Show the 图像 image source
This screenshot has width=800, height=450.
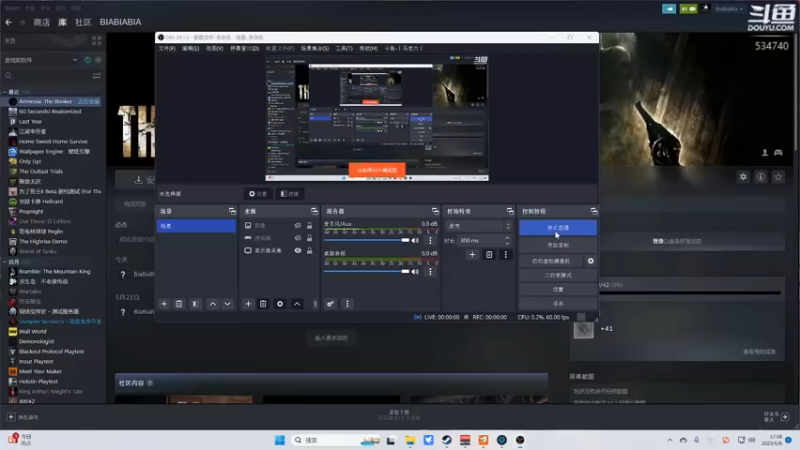[x=298, y=226]
